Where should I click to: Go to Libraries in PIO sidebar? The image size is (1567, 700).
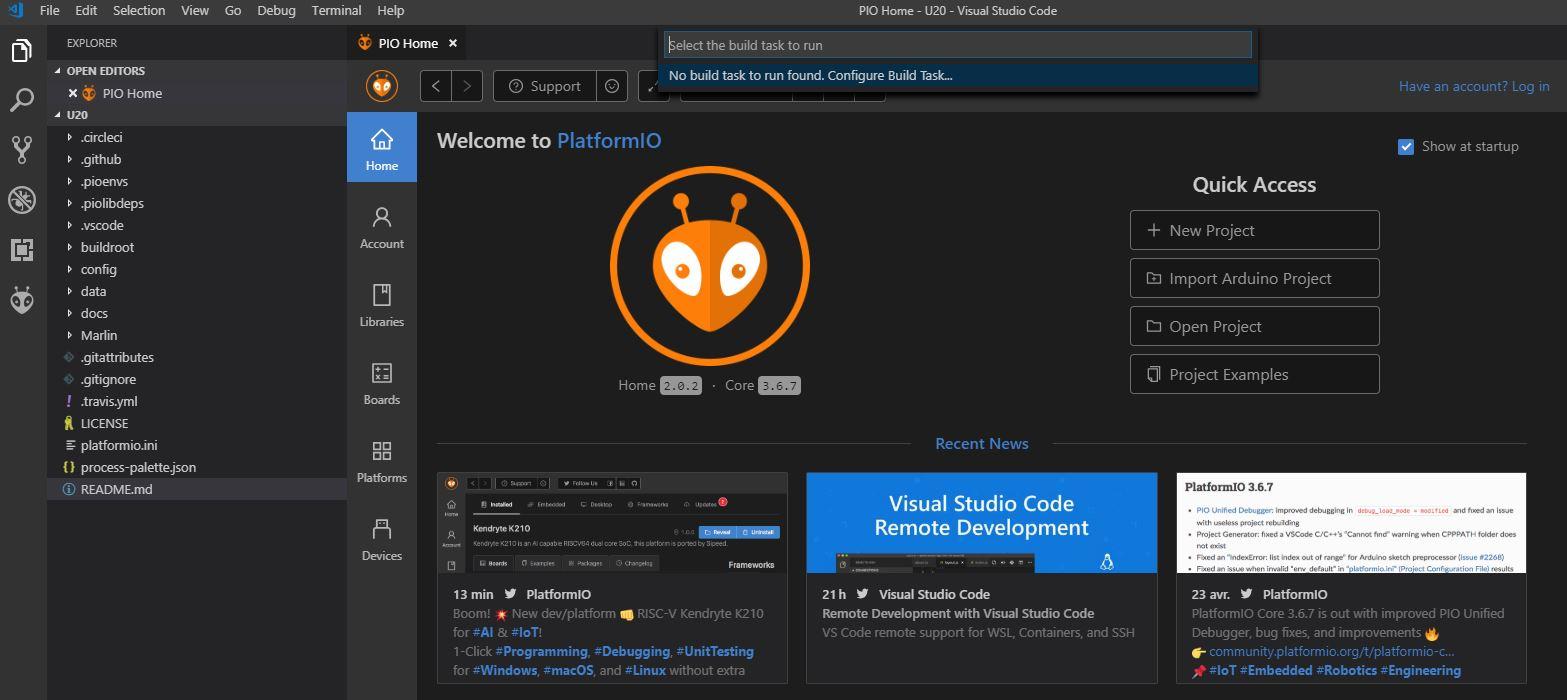click(x=382, y=305)
